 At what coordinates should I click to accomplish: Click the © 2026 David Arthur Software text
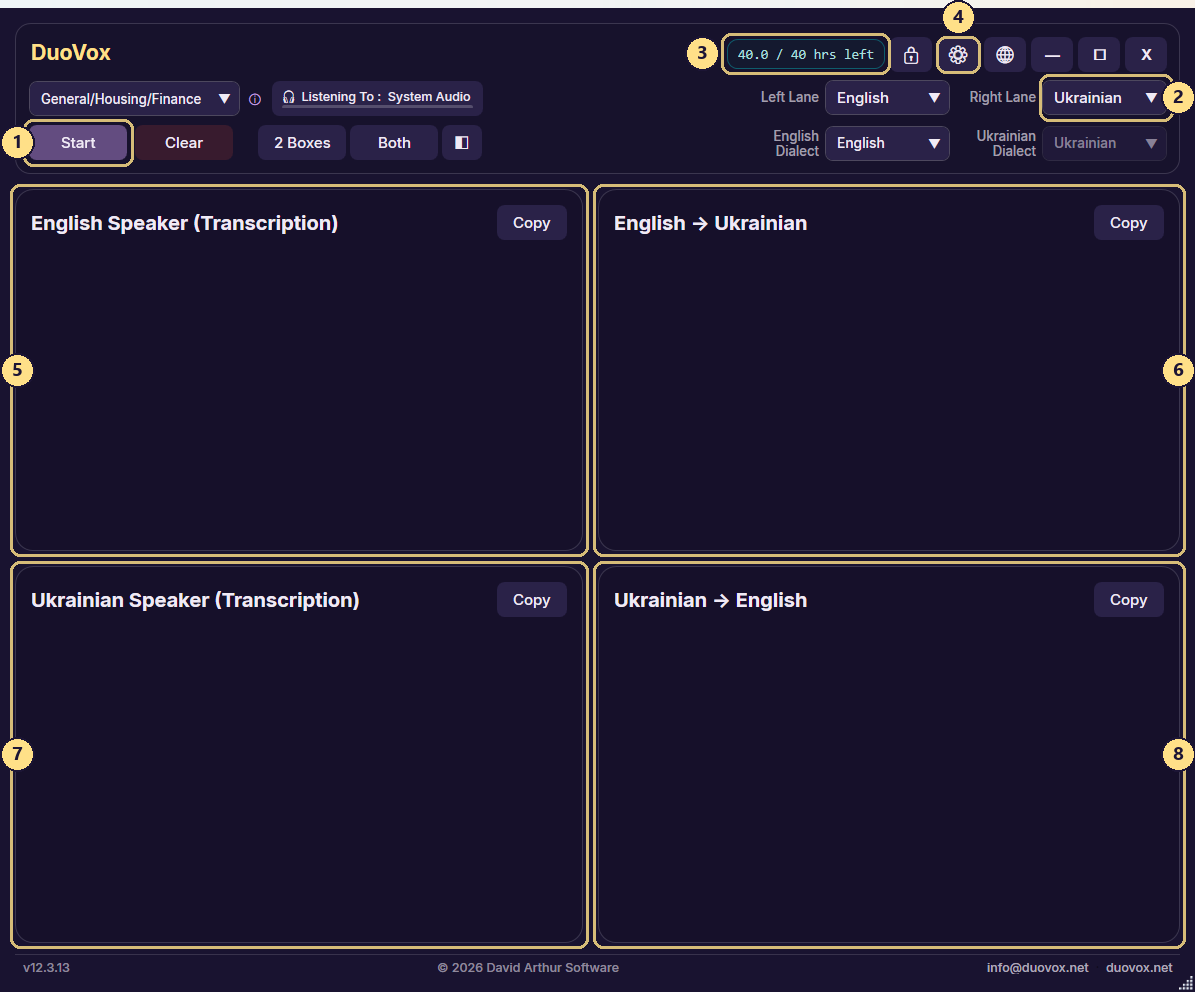528,968
